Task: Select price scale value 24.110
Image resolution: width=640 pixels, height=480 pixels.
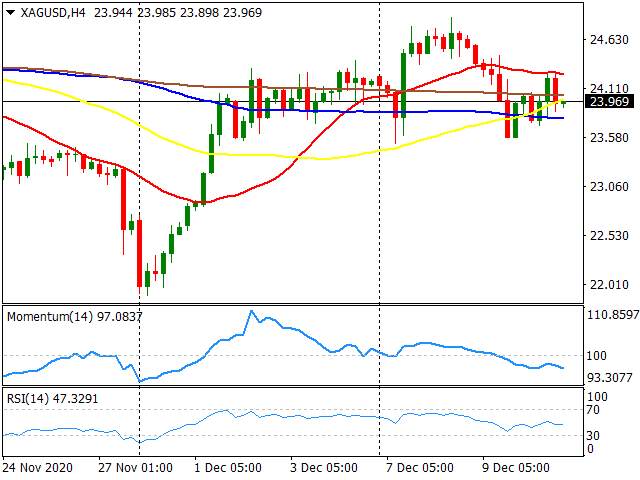Action: pos(609,88)
